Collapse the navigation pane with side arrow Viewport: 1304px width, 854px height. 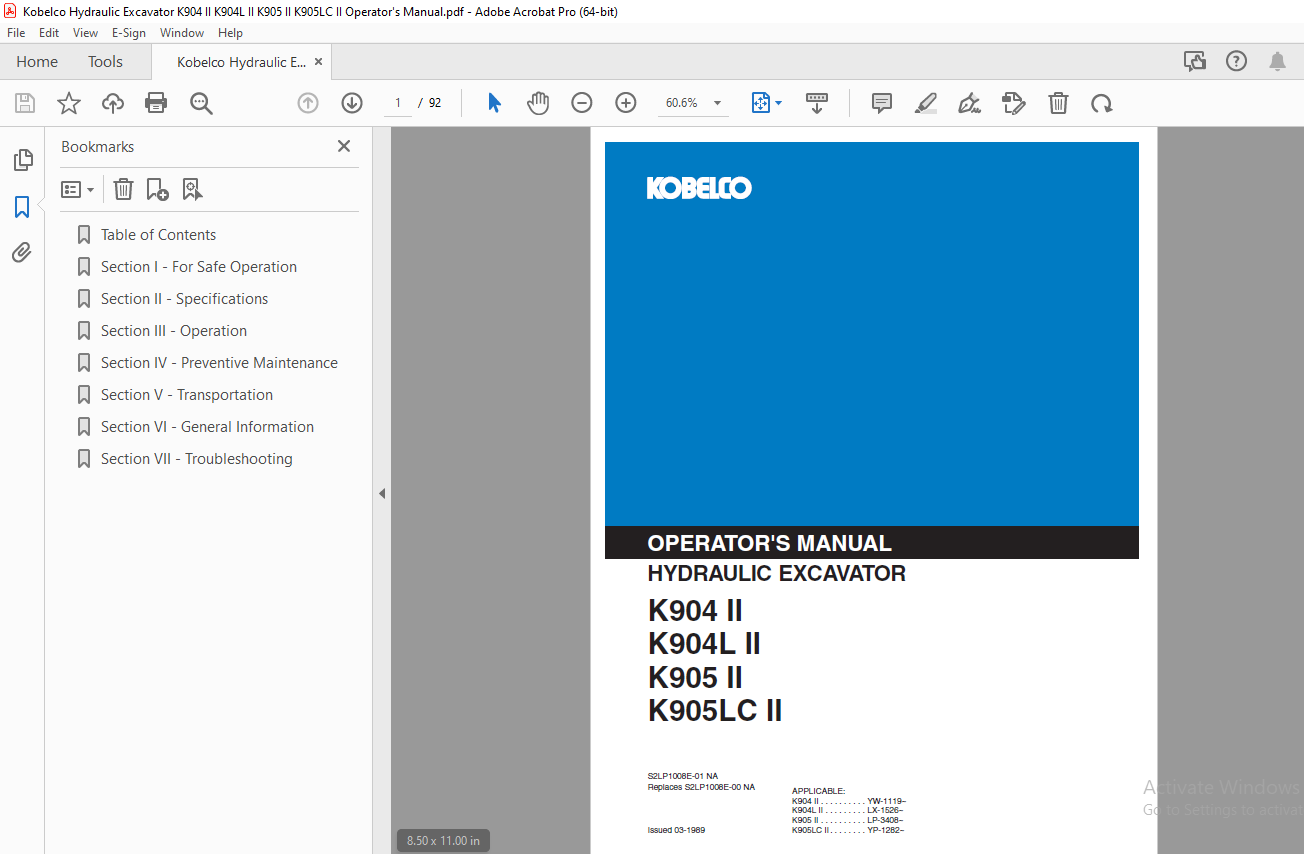click(382, 493)
